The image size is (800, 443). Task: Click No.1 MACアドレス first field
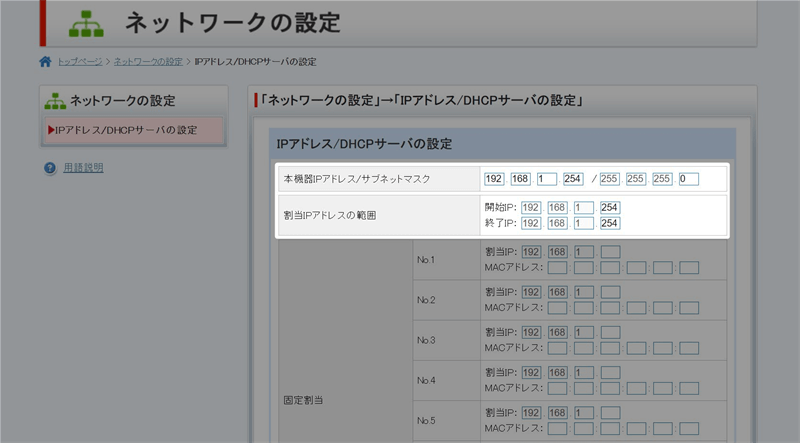[x=557, y=267]
